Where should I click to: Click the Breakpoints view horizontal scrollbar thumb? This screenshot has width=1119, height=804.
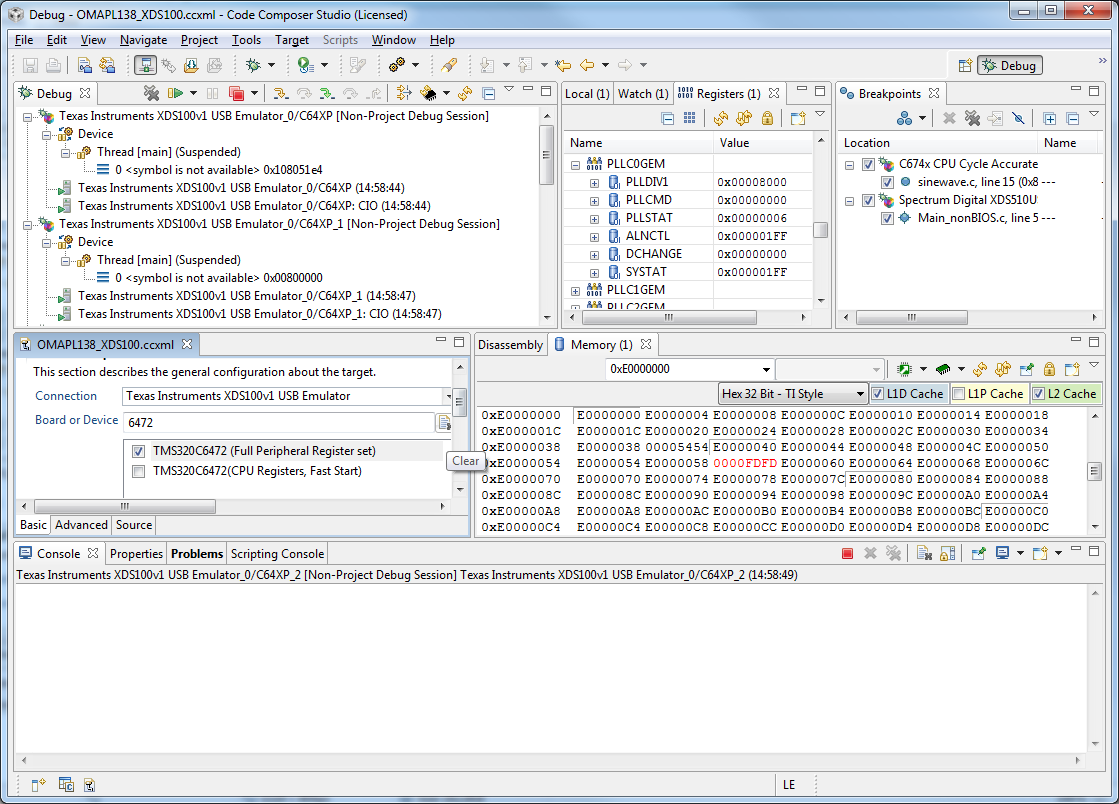point(911,317)
